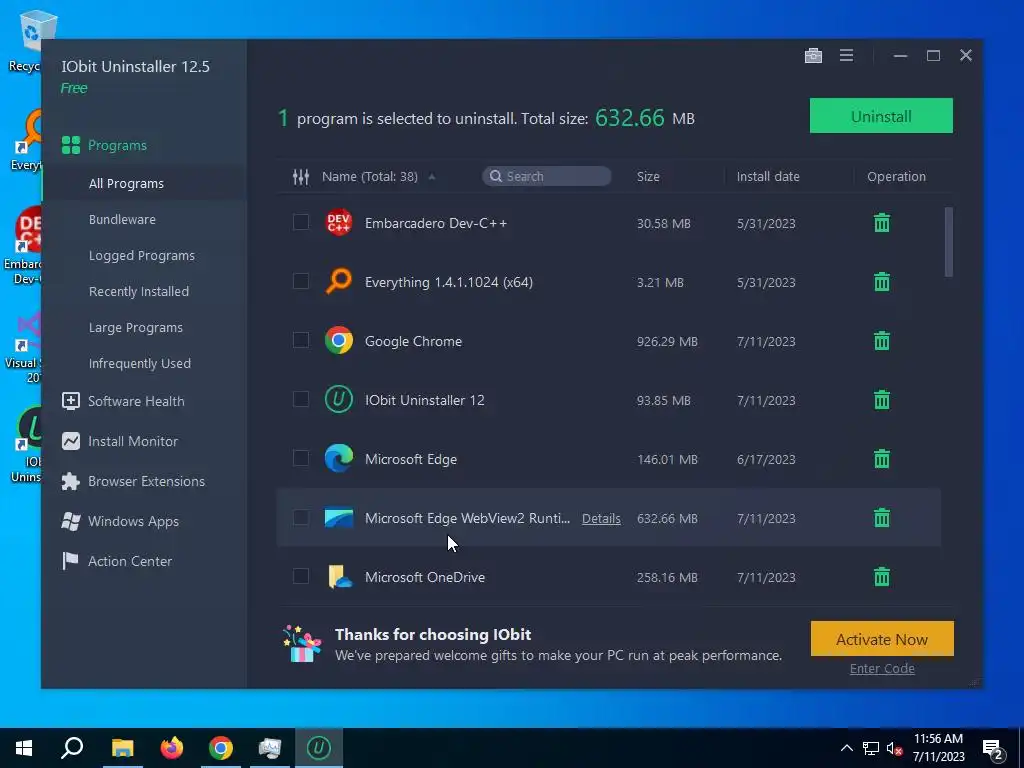This screenshot has height=768, width=1024.
Task: Open the toolbox briefcase icon in title bar
Action: coord(813,56)
